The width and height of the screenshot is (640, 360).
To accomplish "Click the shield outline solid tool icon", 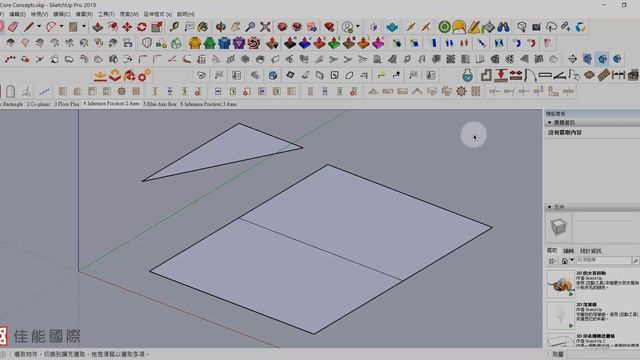I will [x=147, y=42].
